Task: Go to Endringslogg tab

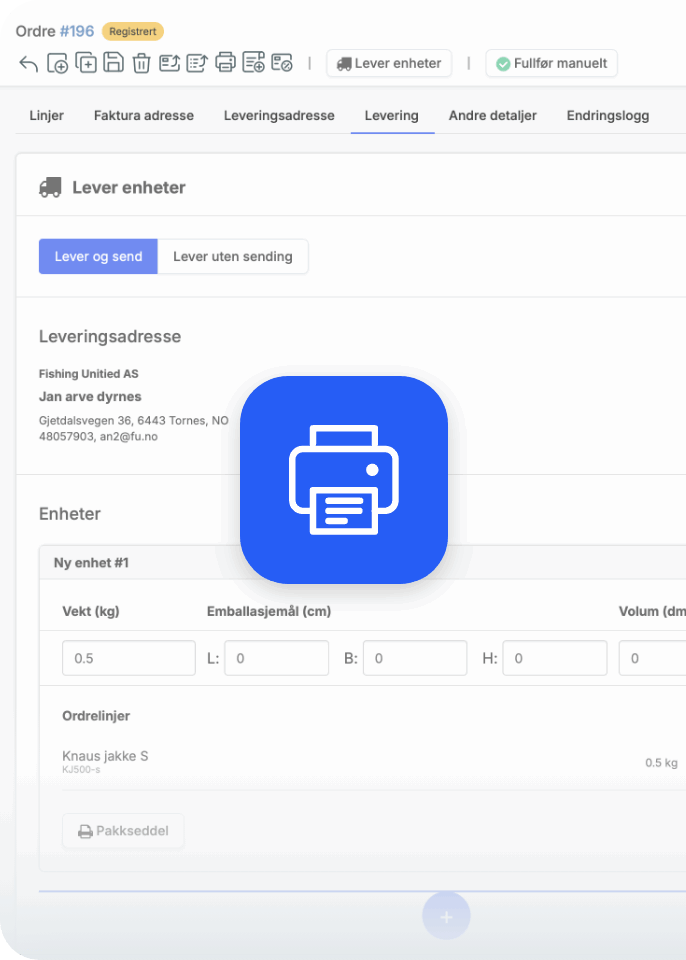Action: click(x=607, y=115)
